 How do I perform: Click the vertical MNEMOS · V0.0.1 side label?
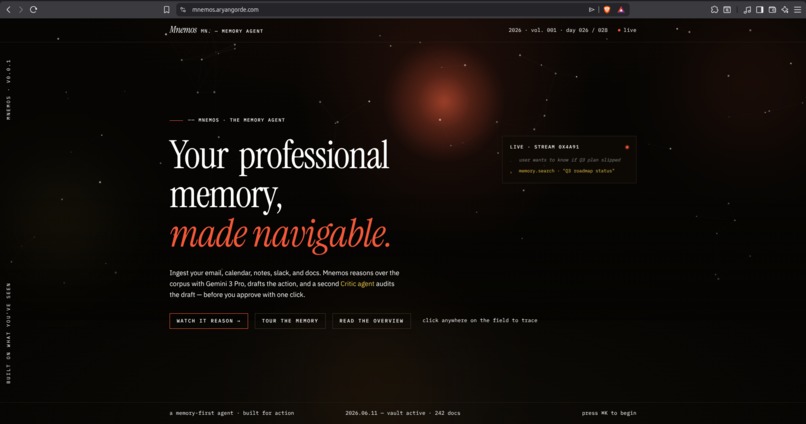tap(8, 90)
